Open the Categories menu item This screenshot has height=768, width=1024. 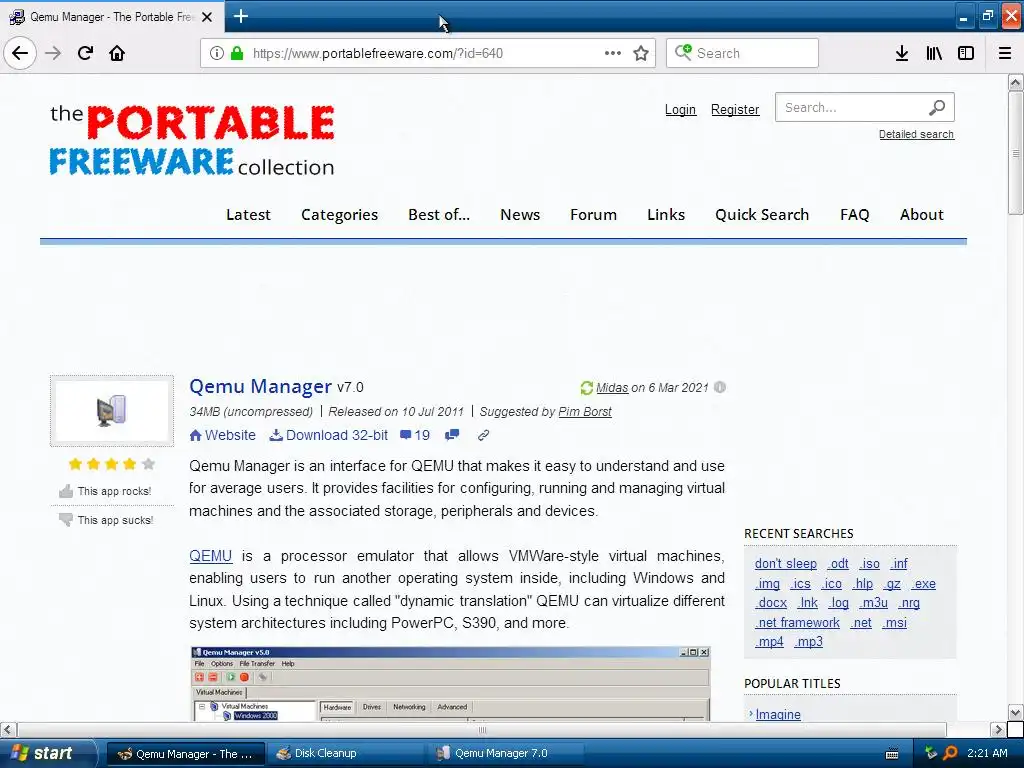point(340,215)
